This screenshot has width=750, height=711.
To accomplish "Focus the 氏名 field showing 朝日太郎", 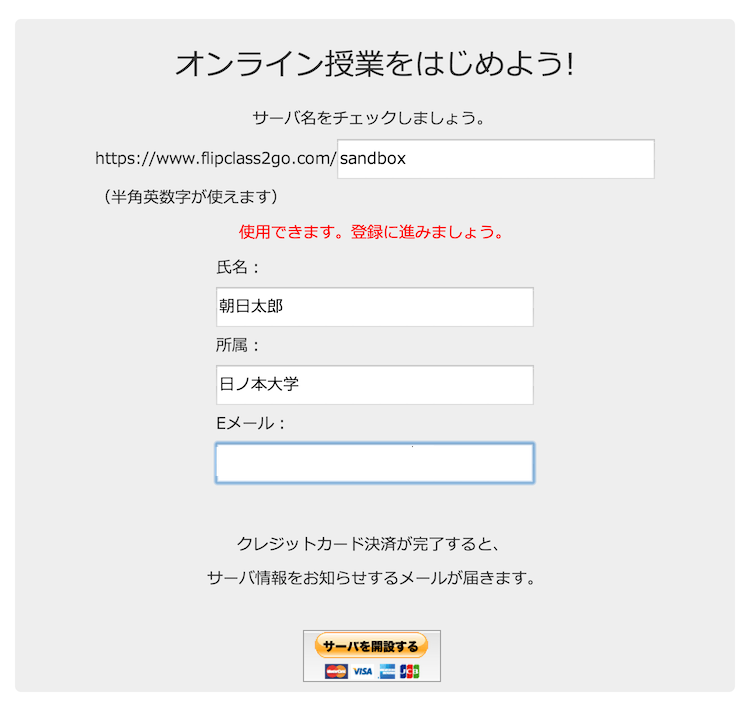I will pos(375,307).
